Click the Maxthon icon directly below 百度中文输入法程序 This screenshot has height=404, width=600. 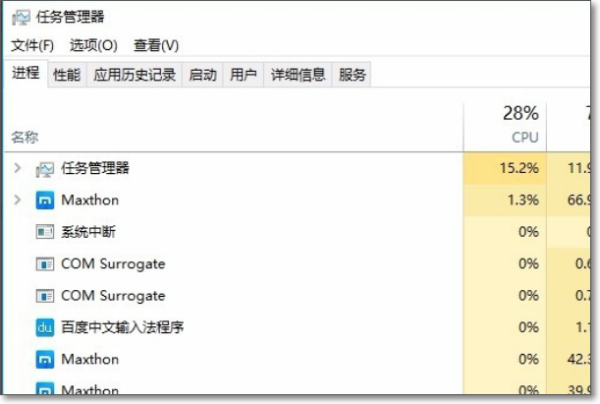coord(45,359)
